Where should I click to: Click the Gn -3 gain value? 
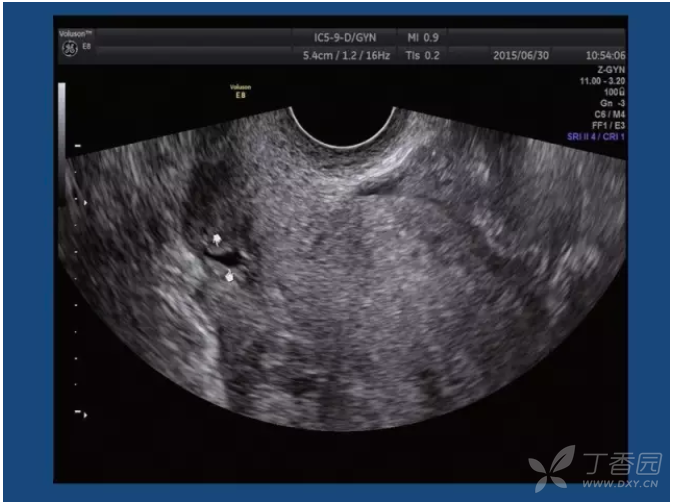[x=613, y=103]
